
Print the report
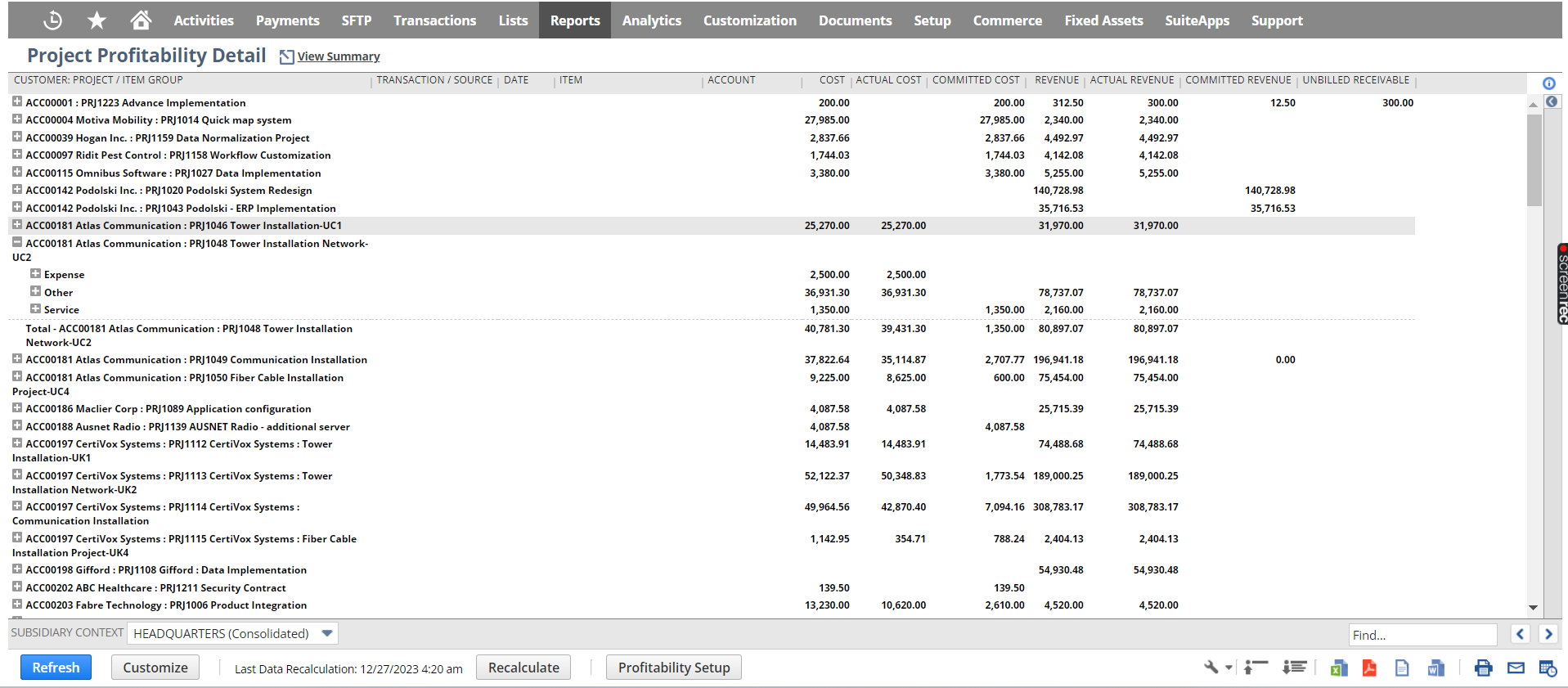[x=1483, y=668]
